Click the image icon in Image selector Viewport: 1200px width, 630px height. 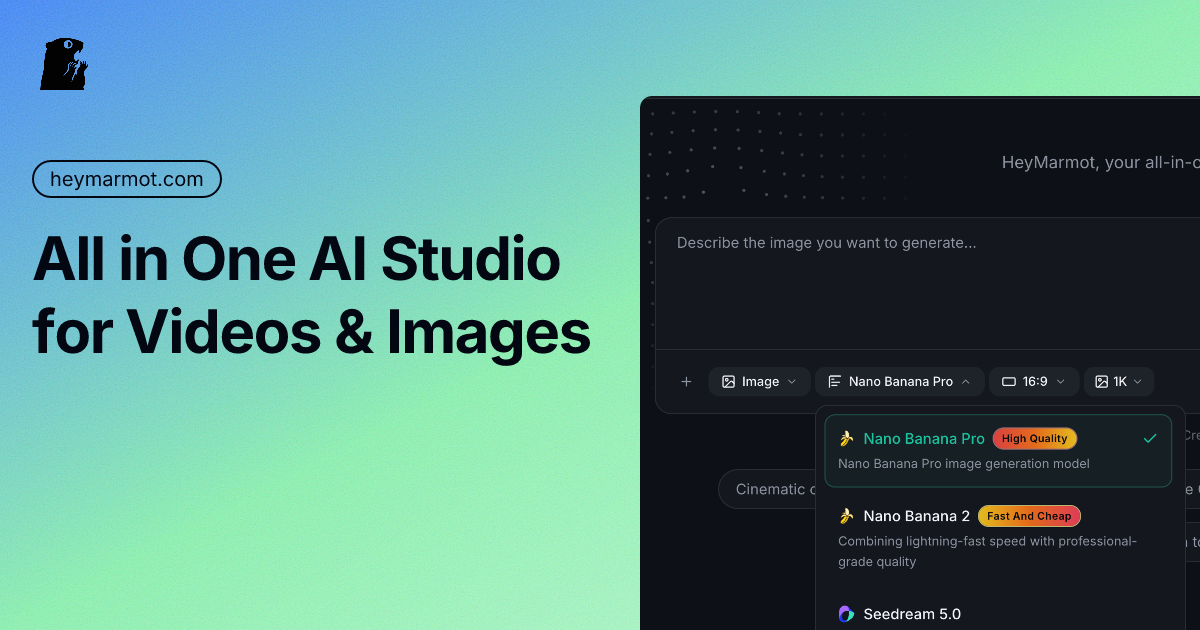pyautogui.click(x=729, y=381)
